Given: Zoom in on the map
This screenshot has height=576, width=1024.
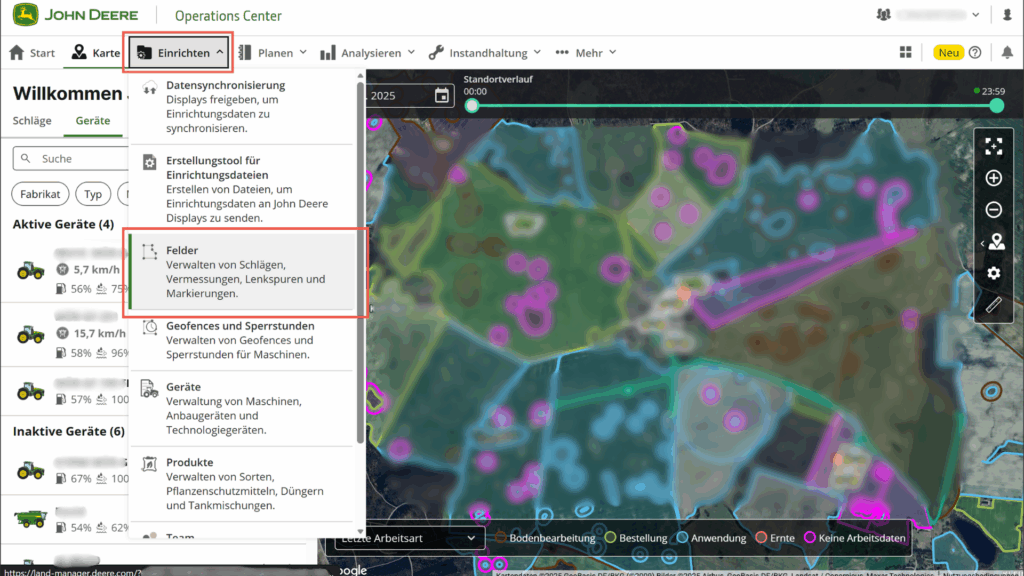Looking at the screenshot, I should point(993,178).
